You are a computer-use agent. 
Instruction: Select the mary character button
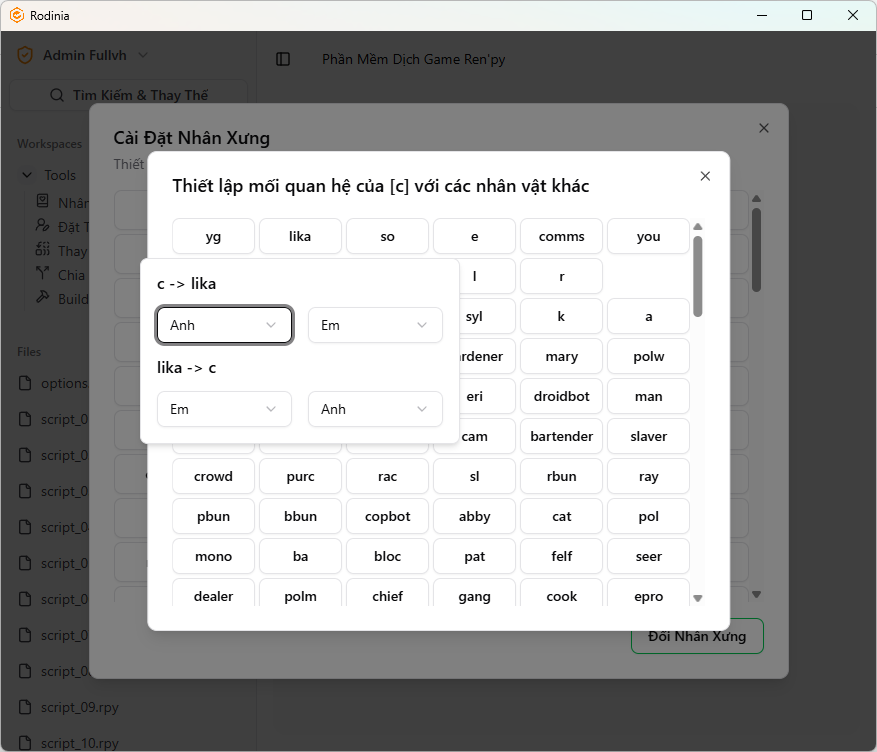coord(562,356)
